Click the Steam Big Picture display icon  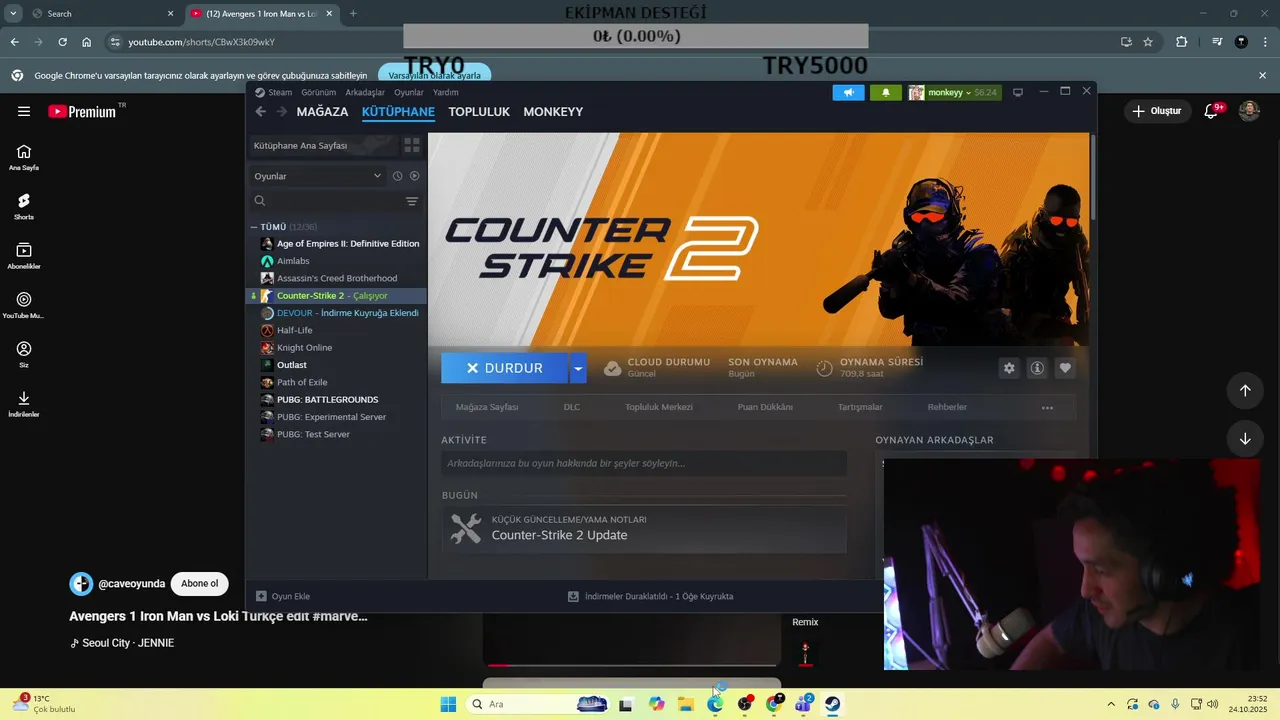(1018, 92)
